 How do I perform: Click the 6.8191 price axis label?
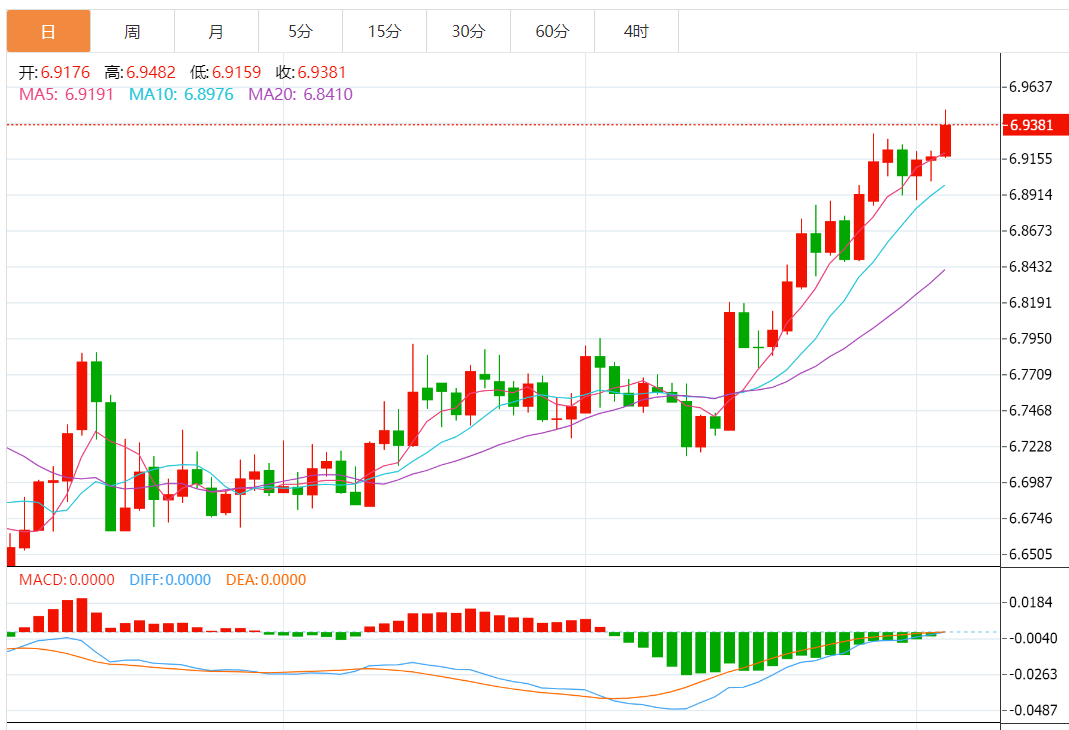coord(1031,303)
